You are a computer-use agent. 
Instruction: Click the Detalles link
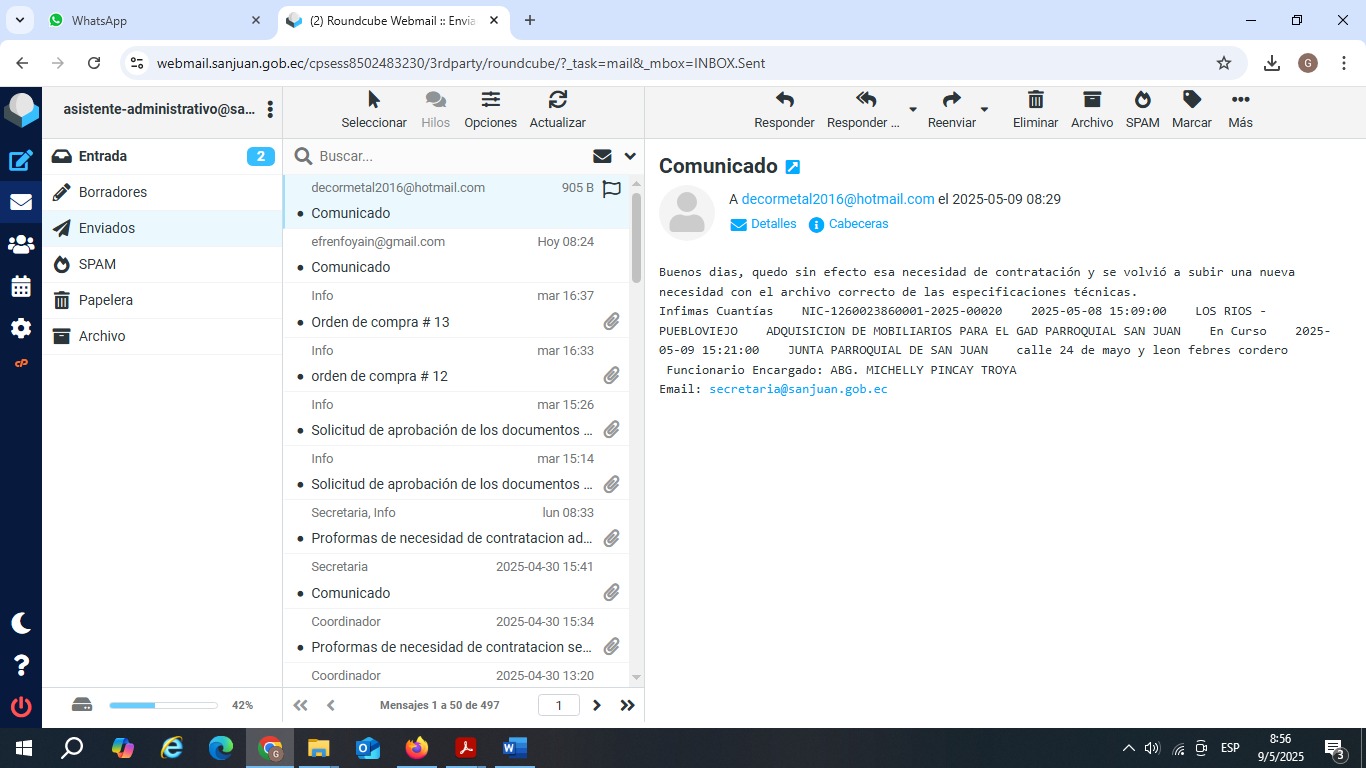tap(773, 224)
